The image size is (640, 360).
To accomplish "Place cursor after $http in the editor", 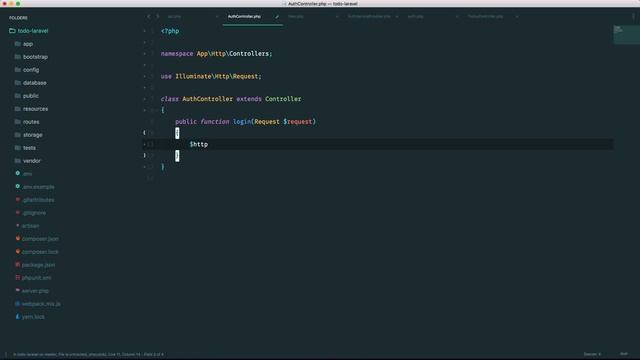I will coord(209,144).
